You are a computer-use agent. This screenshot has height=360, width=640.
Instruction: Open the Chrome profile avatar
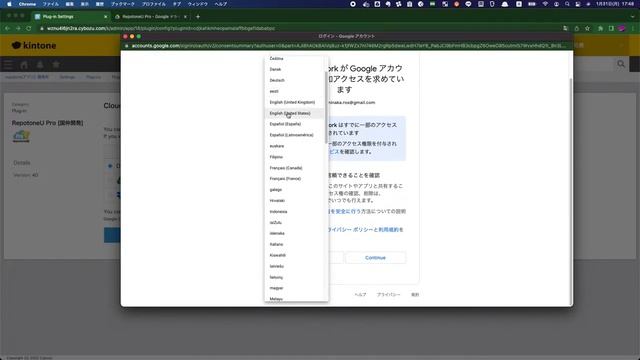[x=622, y=28]
